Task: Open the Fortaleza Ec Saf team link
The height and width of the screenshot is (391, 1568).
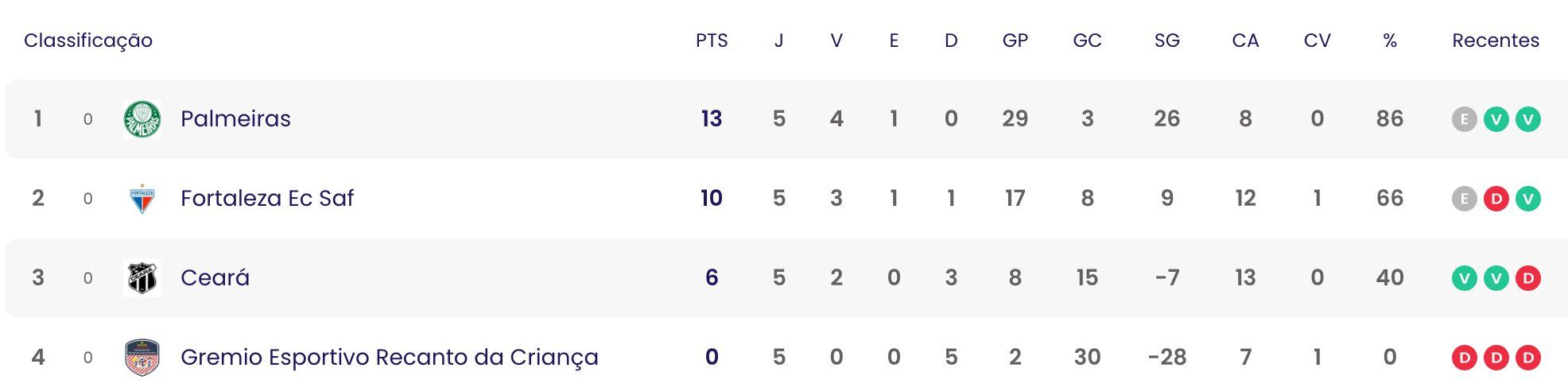Action: point(267,198)
